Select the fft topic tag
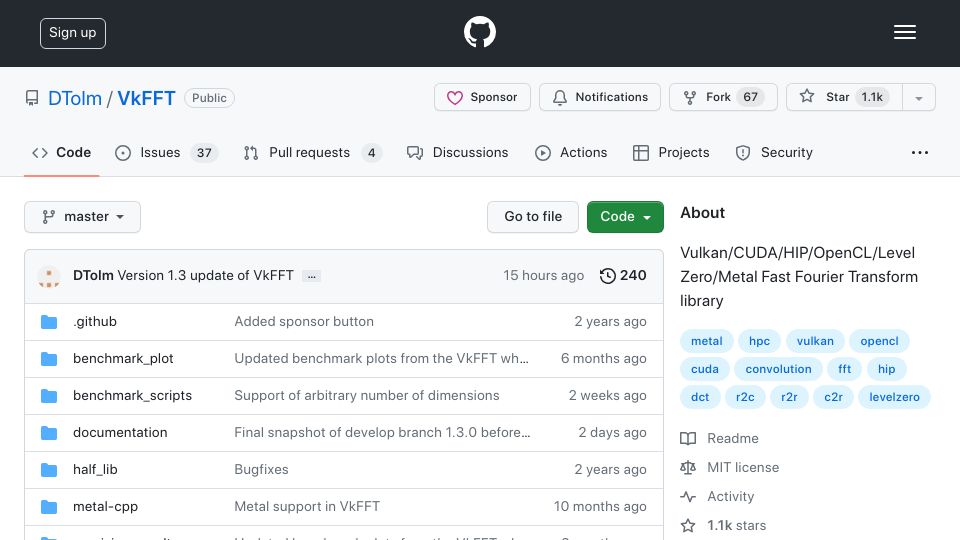 click(x=844, y=369)
